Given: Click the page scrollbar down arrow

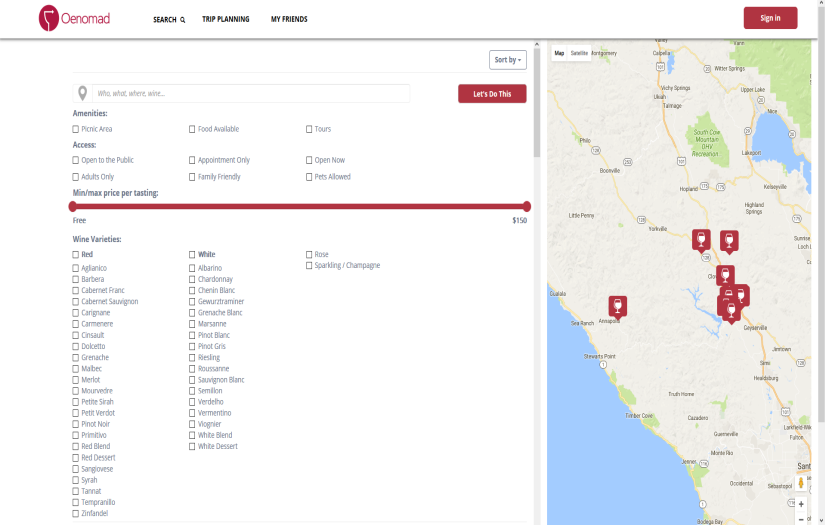Looking at the screenshot, I should pyautogui.click(x=821, y=520).
